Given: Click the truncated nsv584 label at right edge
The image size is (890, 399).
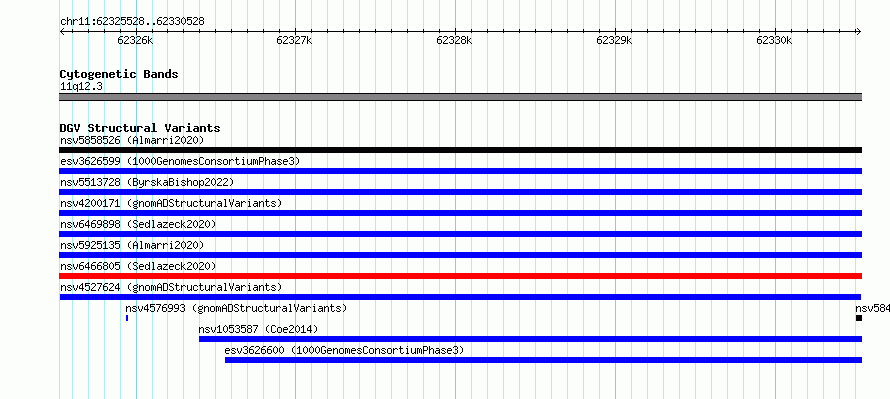Looking at the screenshot, I should click(872, 308).
